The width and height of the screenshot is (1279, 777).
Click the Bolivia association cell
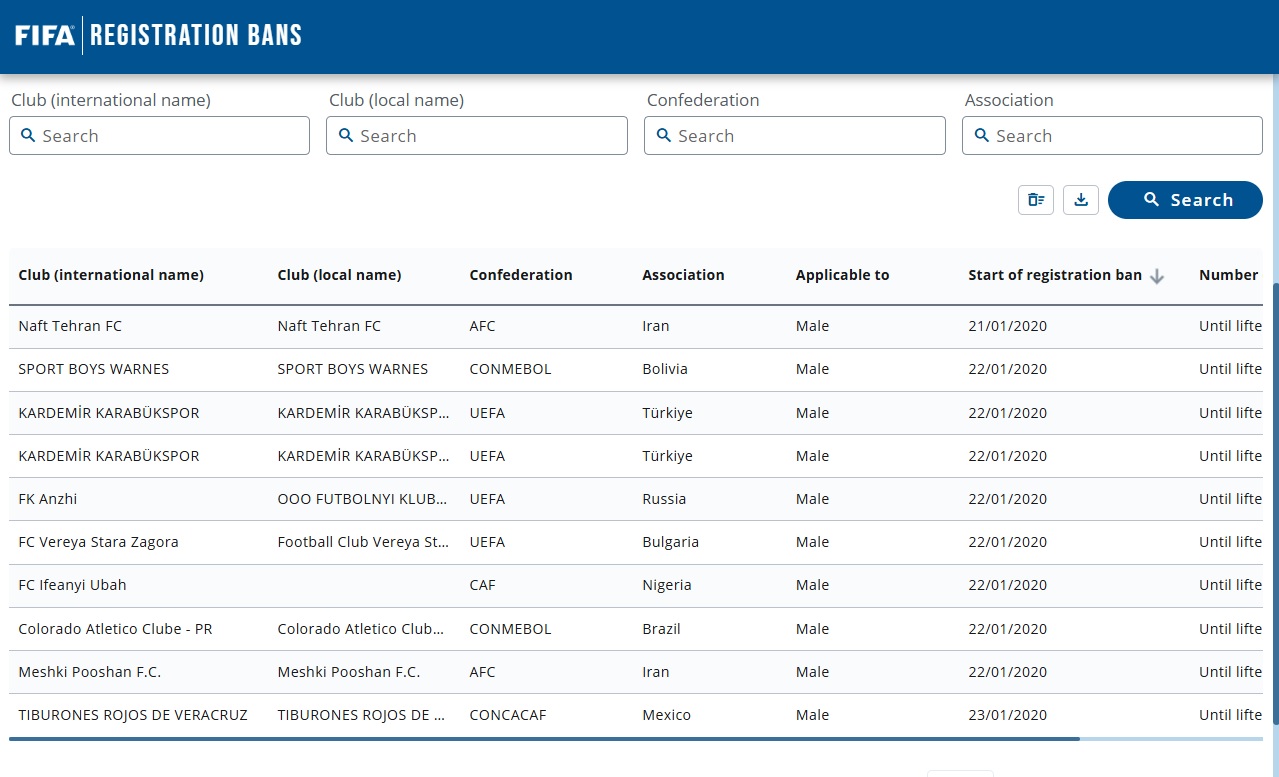(x=665, y=369)
